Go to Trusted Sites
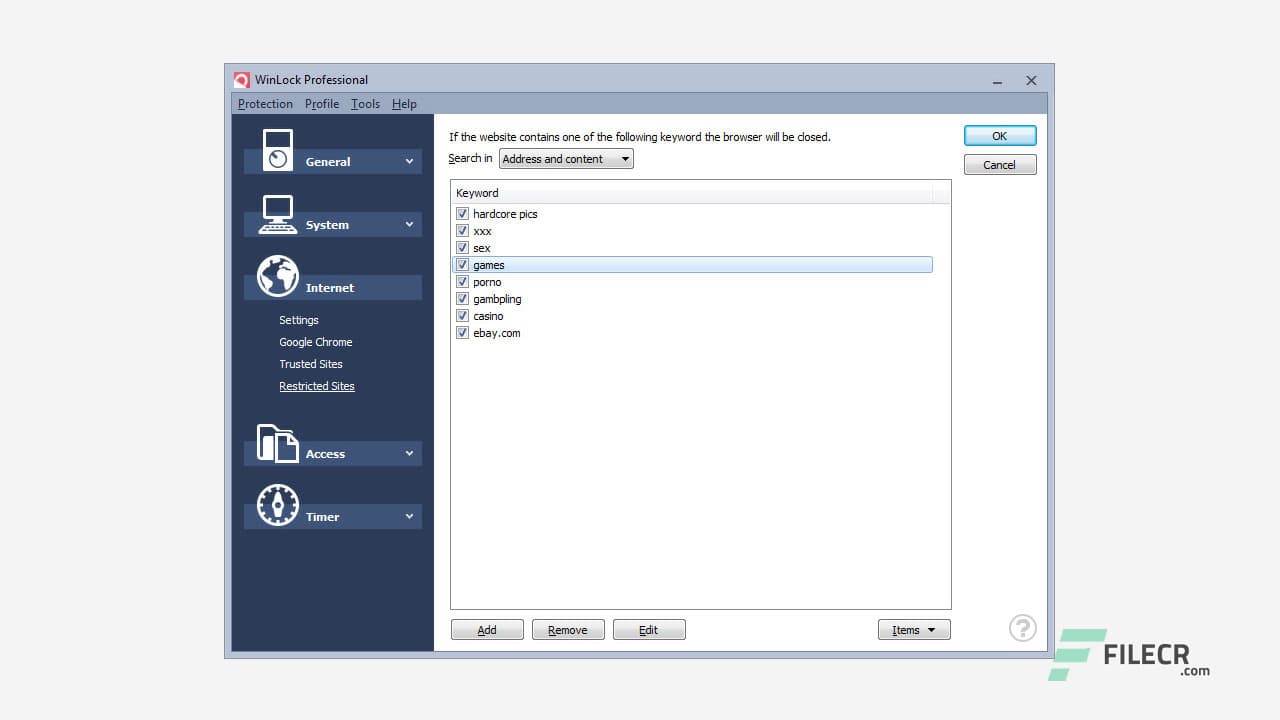The width and height of the screenshot is (1280, 720). click(x=311, y=364)
